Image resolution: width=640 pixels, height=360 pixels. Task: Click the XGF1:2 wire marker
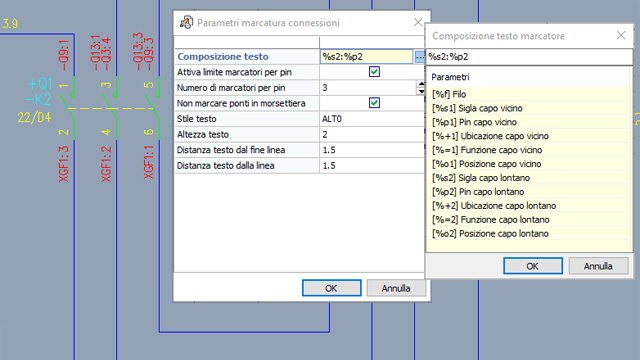(x=106, y=164)
